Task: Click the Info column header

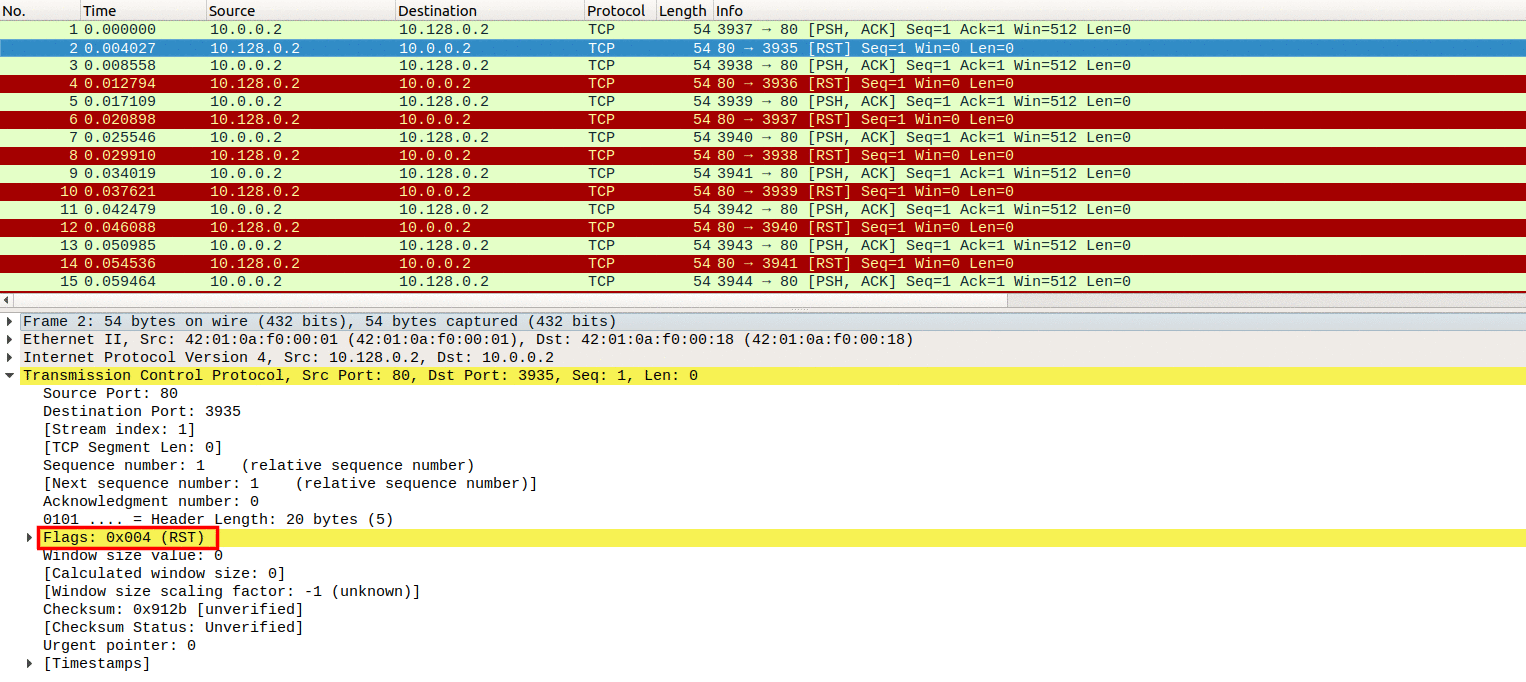Action: click(1119, 10)
